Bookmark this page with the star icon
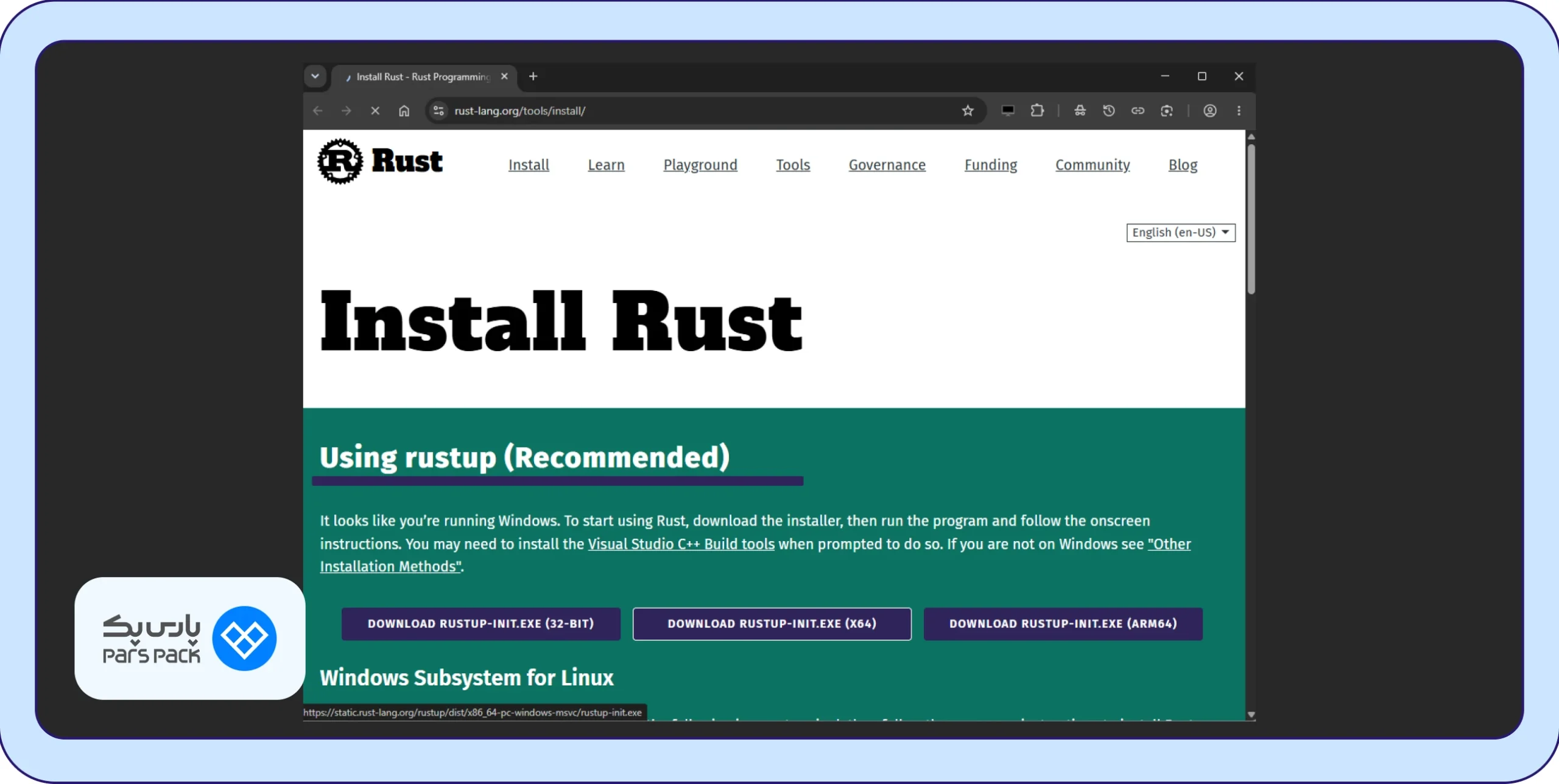 968,111
